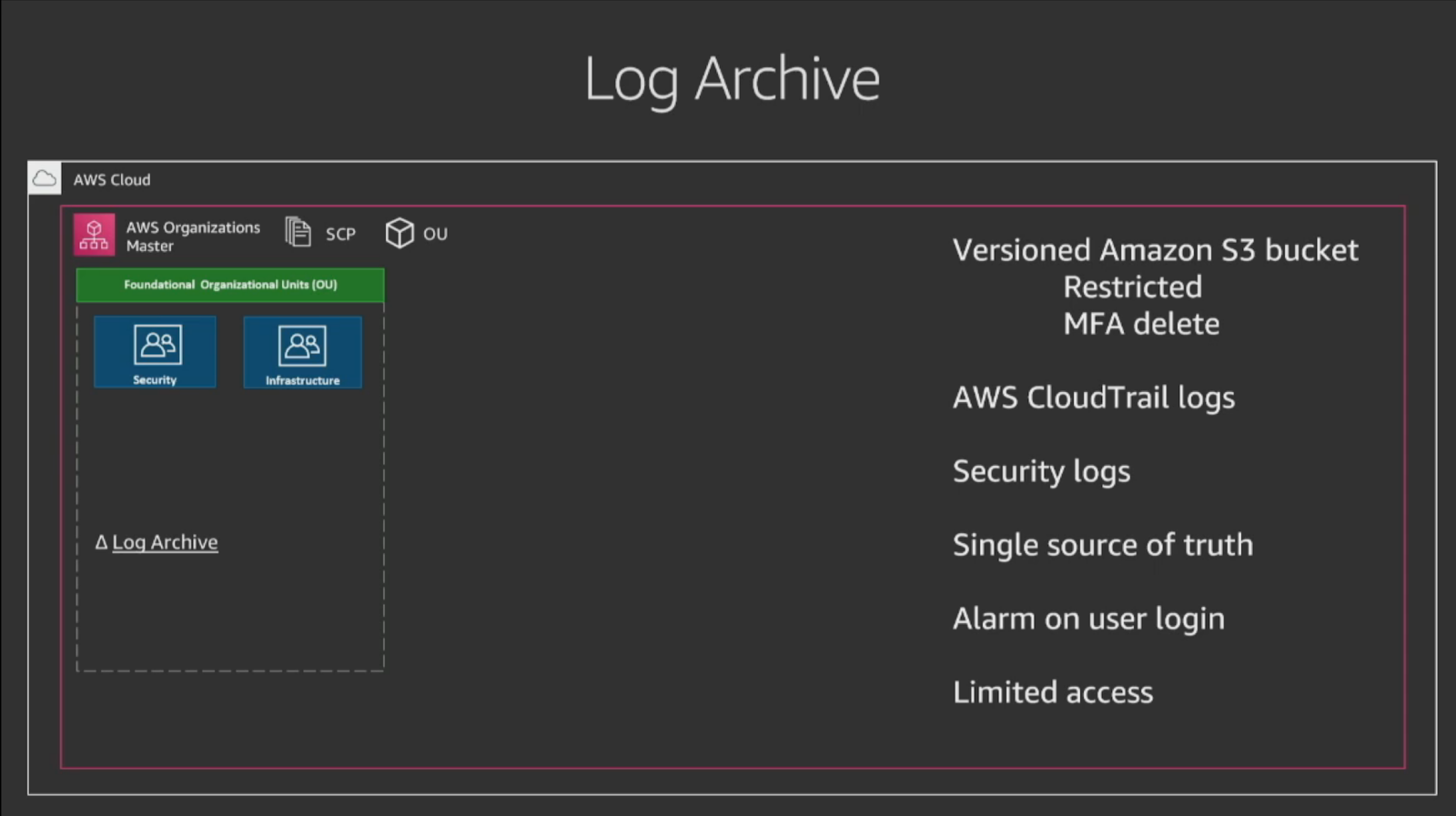Click the Foundational Organizational Units green header
Image resolution: width=1456 pixels, height=816 pixels.
(x=230, y=285)
